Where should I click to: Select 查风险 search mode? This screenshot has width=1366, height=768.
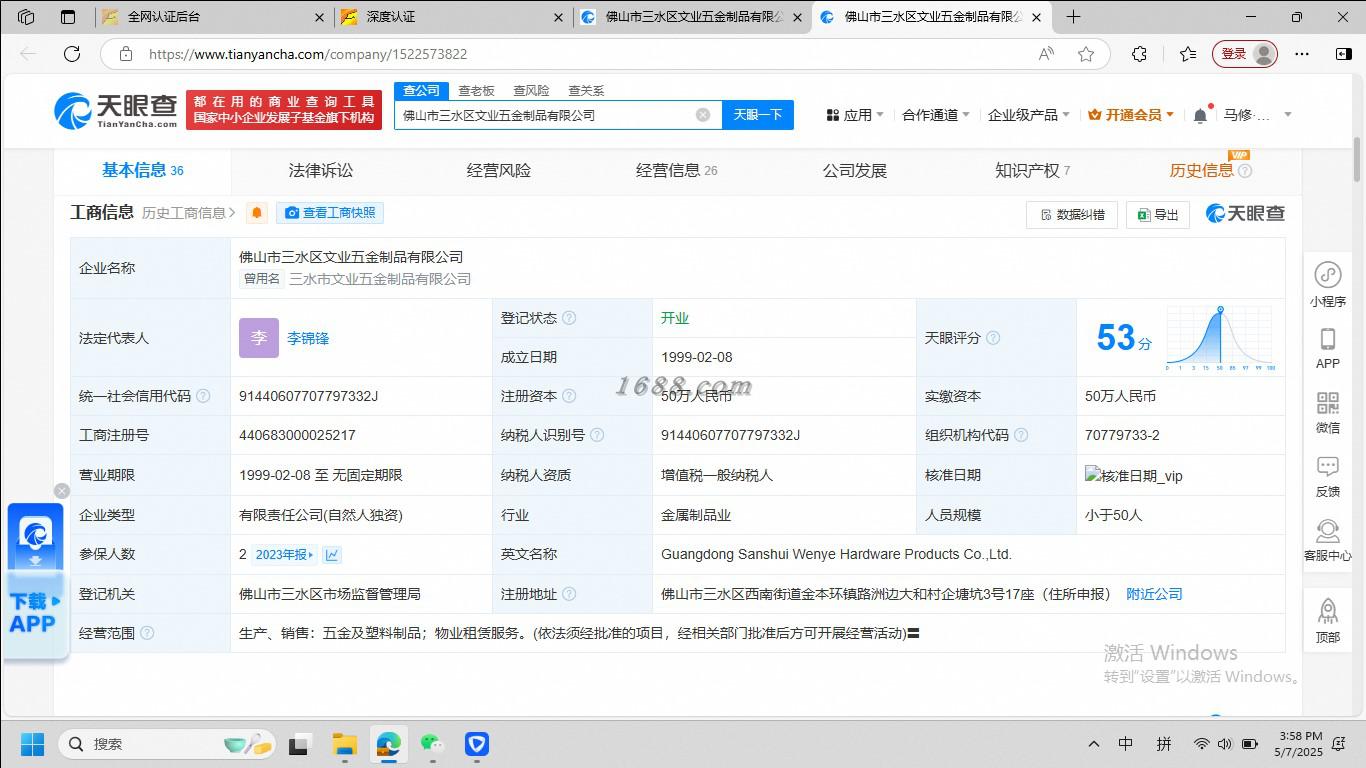pos(531,91)
